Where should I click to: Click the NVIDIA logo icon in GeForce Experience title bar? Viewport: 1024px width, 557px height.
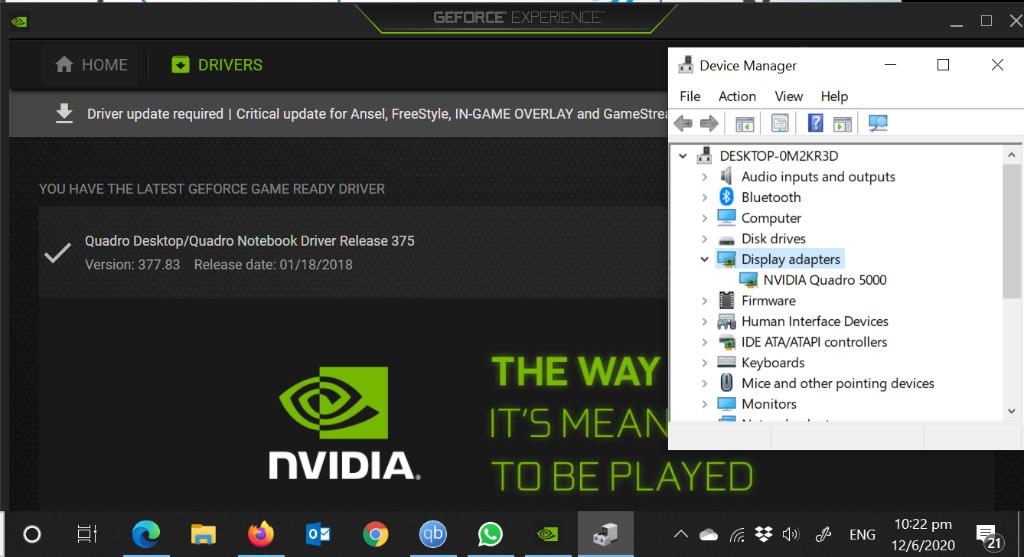[x=19, y=22]
